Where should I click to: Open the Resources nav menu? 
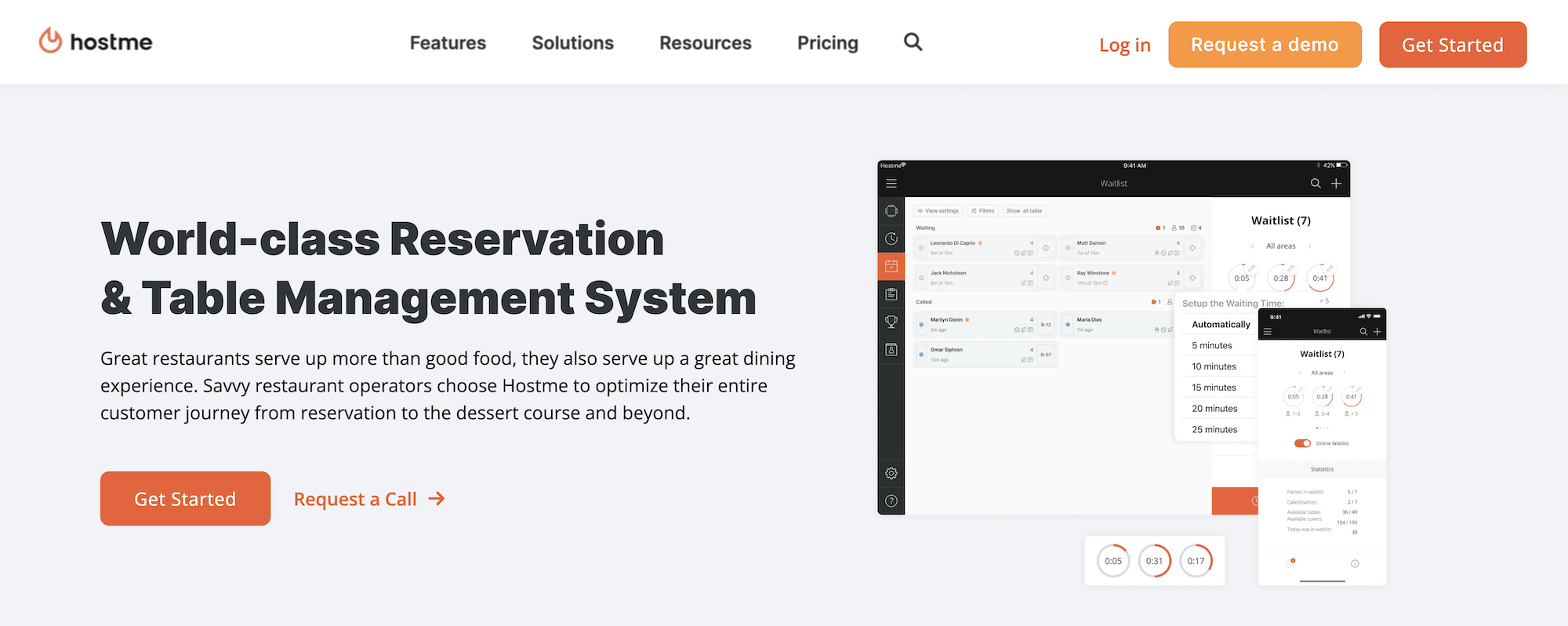[706, 42]
